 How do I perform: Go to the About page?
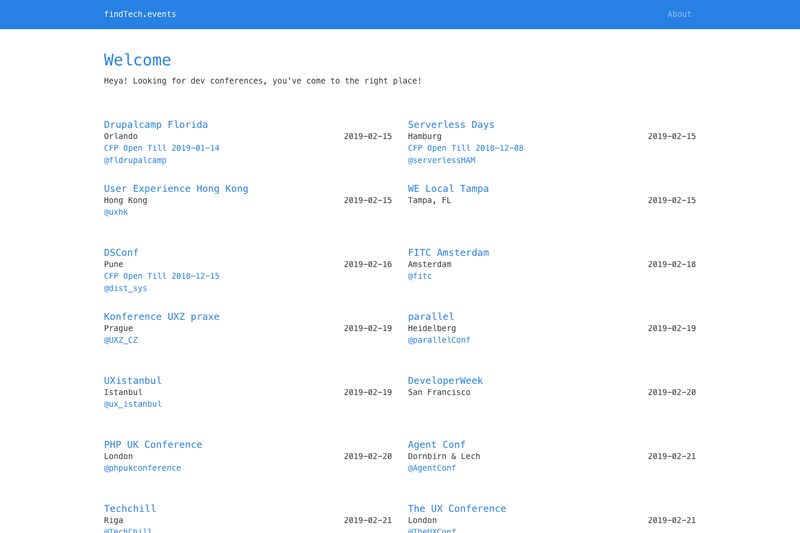tap(679, 14)
